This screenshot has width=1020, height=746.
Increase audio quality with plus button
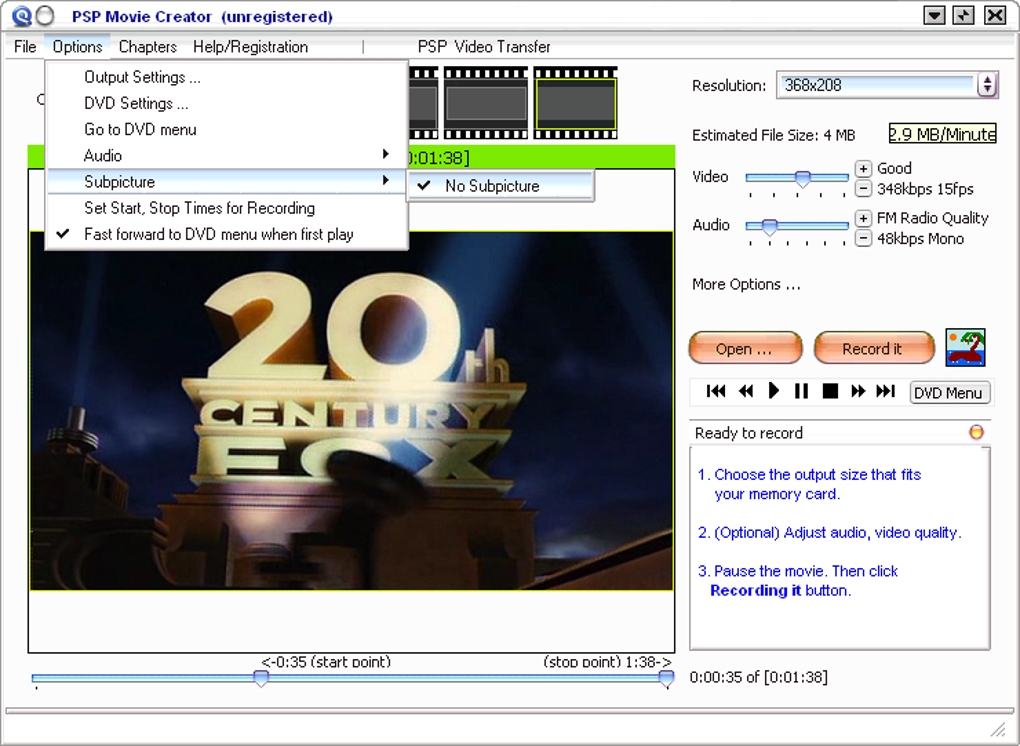(863, 218)
